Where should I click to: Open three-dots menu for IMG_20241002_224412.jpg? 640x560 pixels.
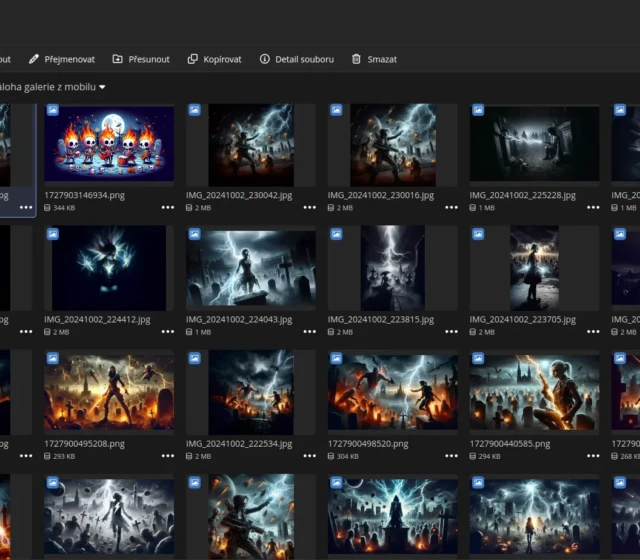point(167,331)
